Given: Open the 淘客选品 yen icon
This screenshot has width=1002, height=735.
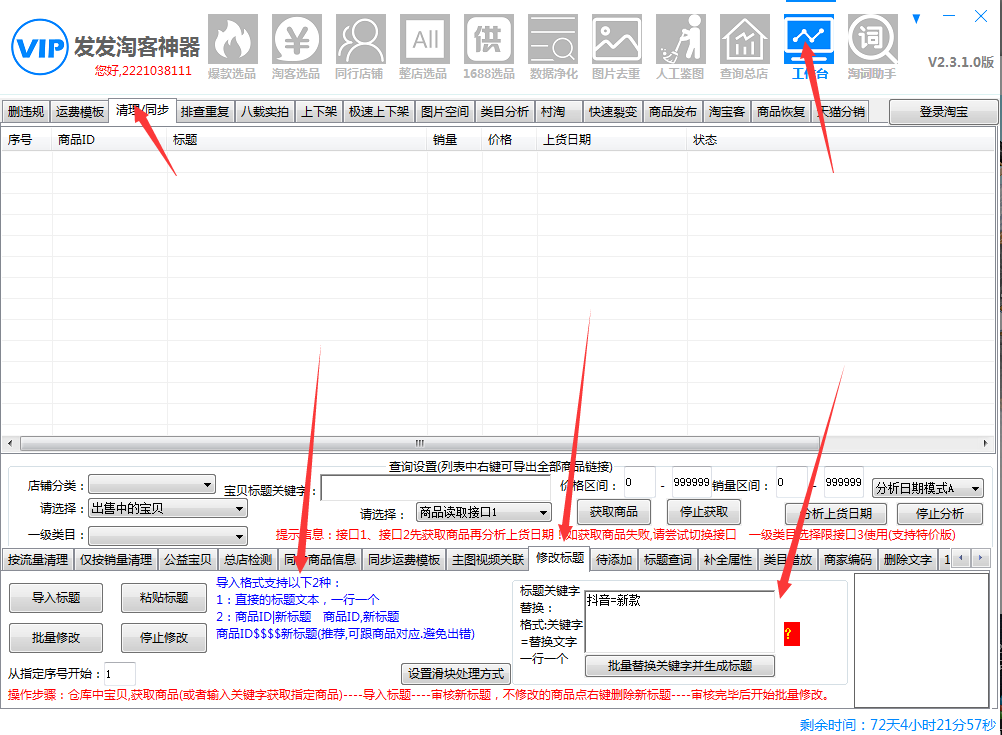Looking at the screenshot, I should click(x=297, y=40).
